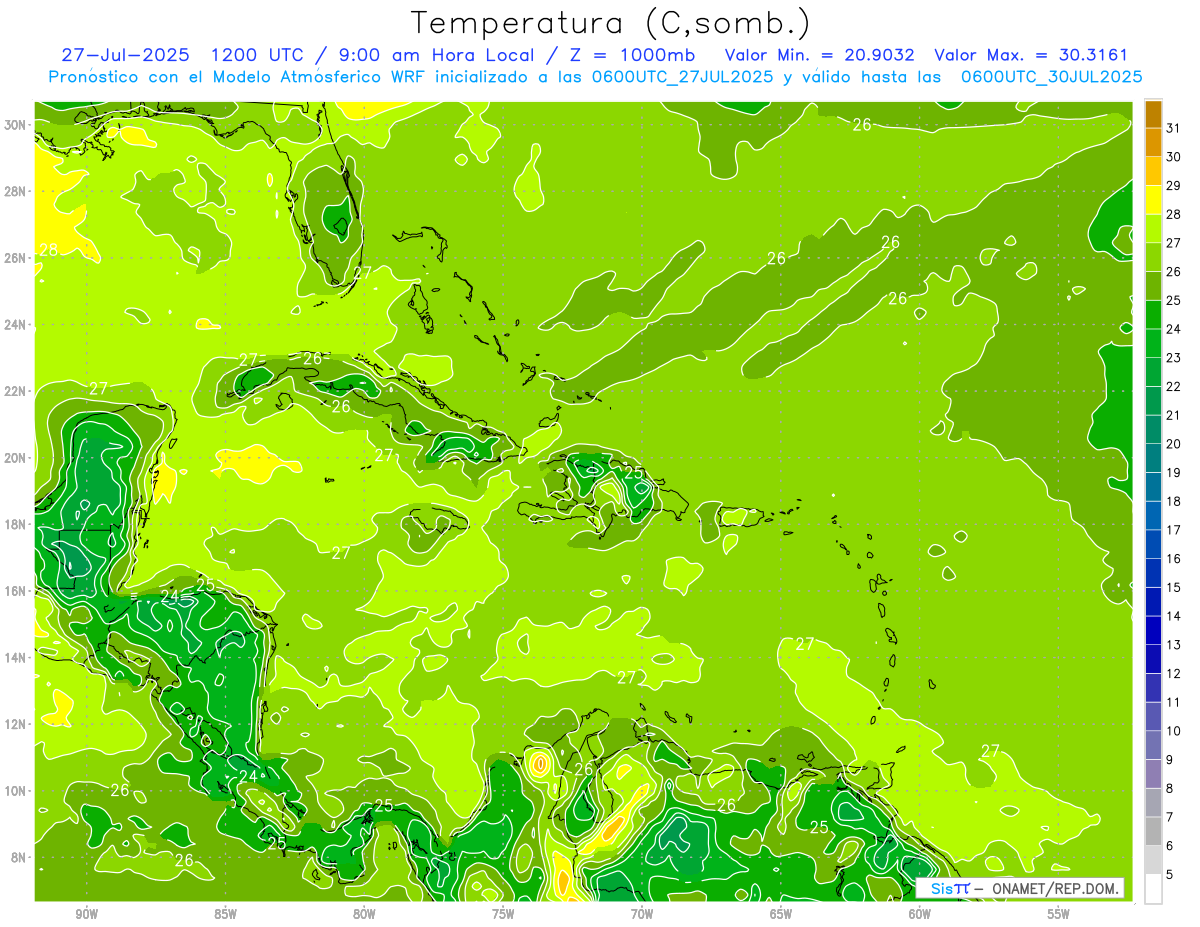Click the purple legend swatch between 9 and 10
The width and height of the screenshot is (1200, 927).
point(1153,746)
